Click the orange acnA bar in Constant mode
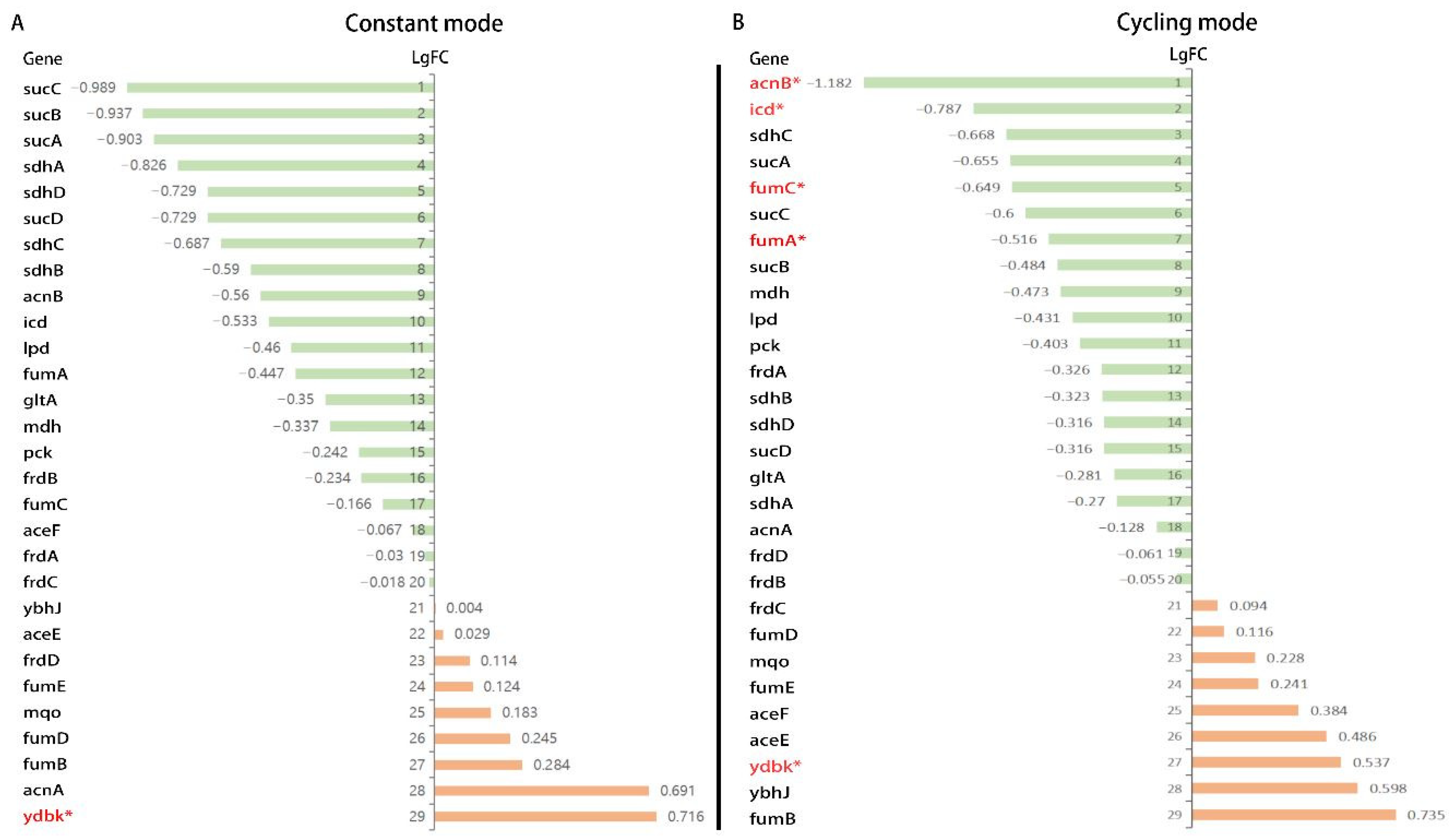 pyautogui.click(x=541, y=790)
